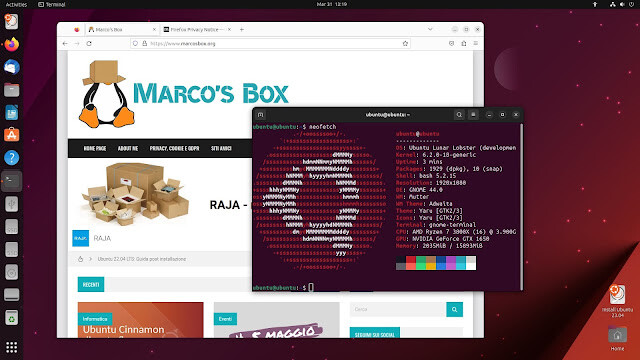Click the Marco's Box site logo
This screenshot has height=360, width=640.
pyautogui.click(x=184, y=94)
